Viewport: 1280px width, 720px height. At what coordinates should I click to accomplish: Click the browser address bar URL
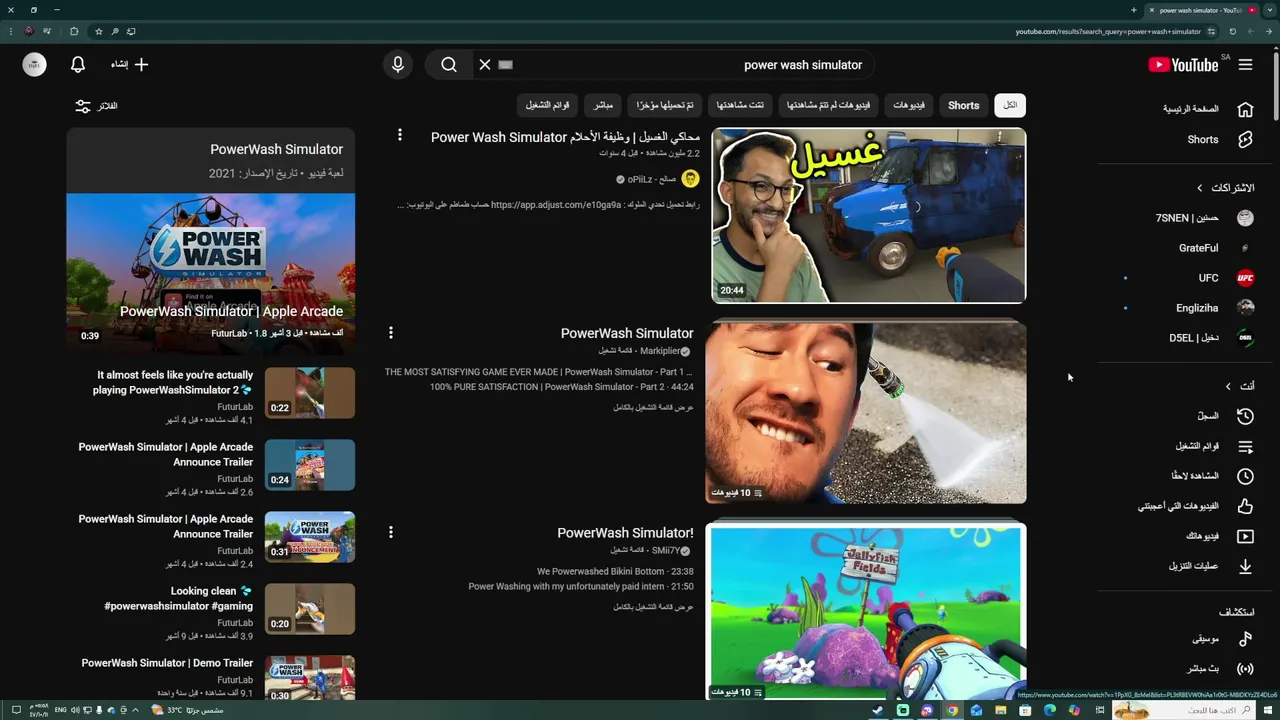click(1108, 32)
